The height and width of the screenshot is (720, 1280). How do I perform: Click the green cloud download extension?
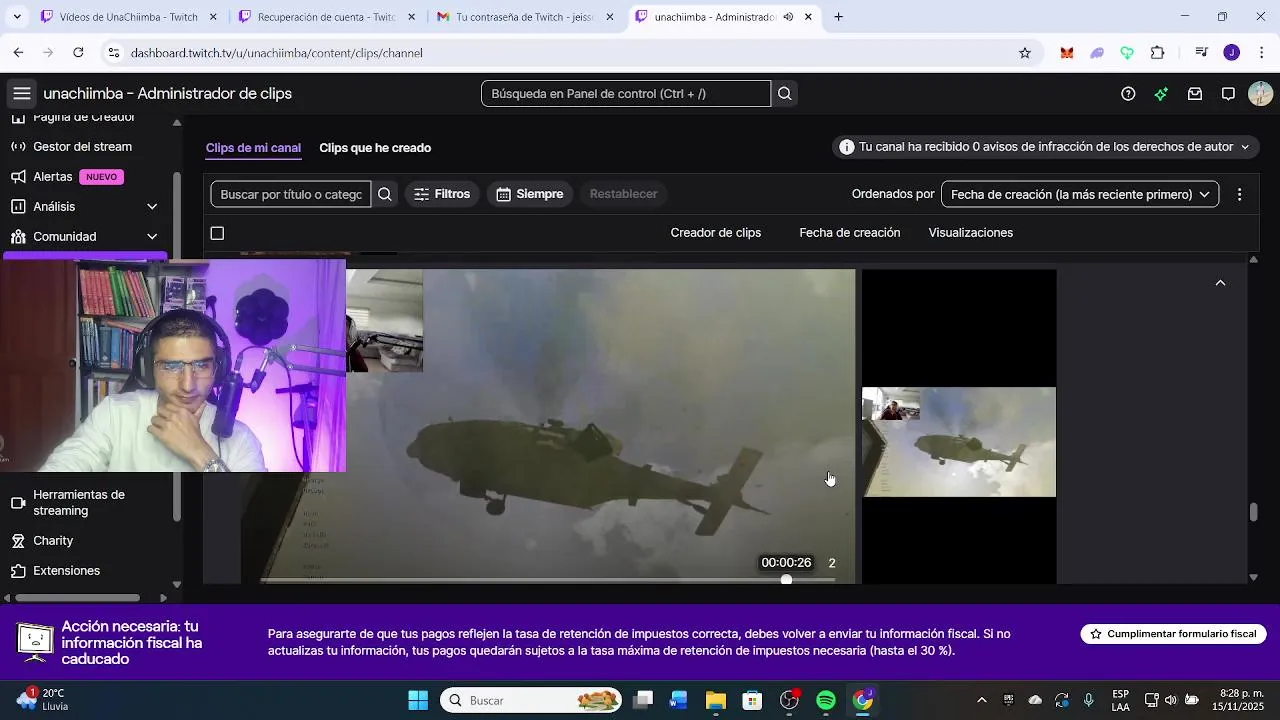[1127, 53]
